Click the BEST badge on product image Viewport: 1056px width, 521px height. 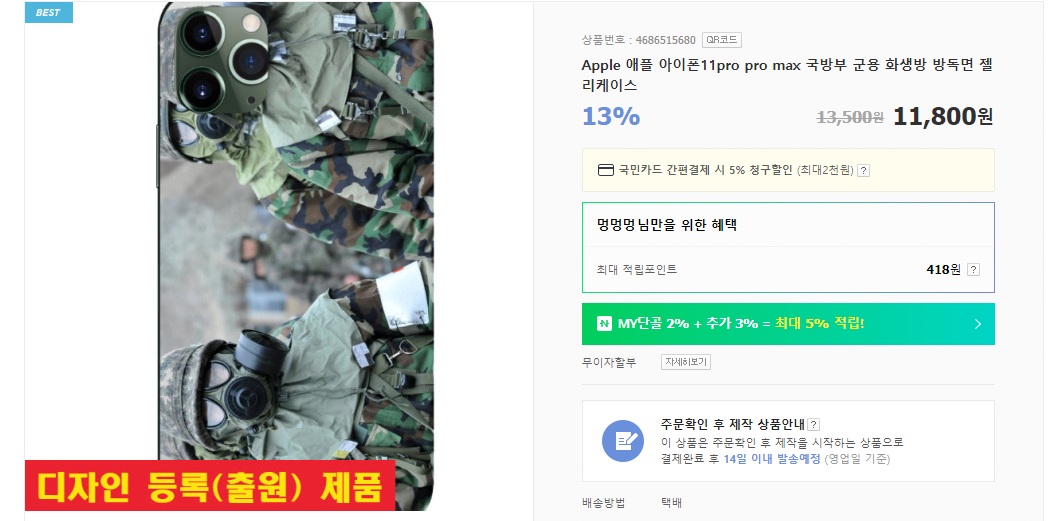pyautogui.click(x=48, y=12)
